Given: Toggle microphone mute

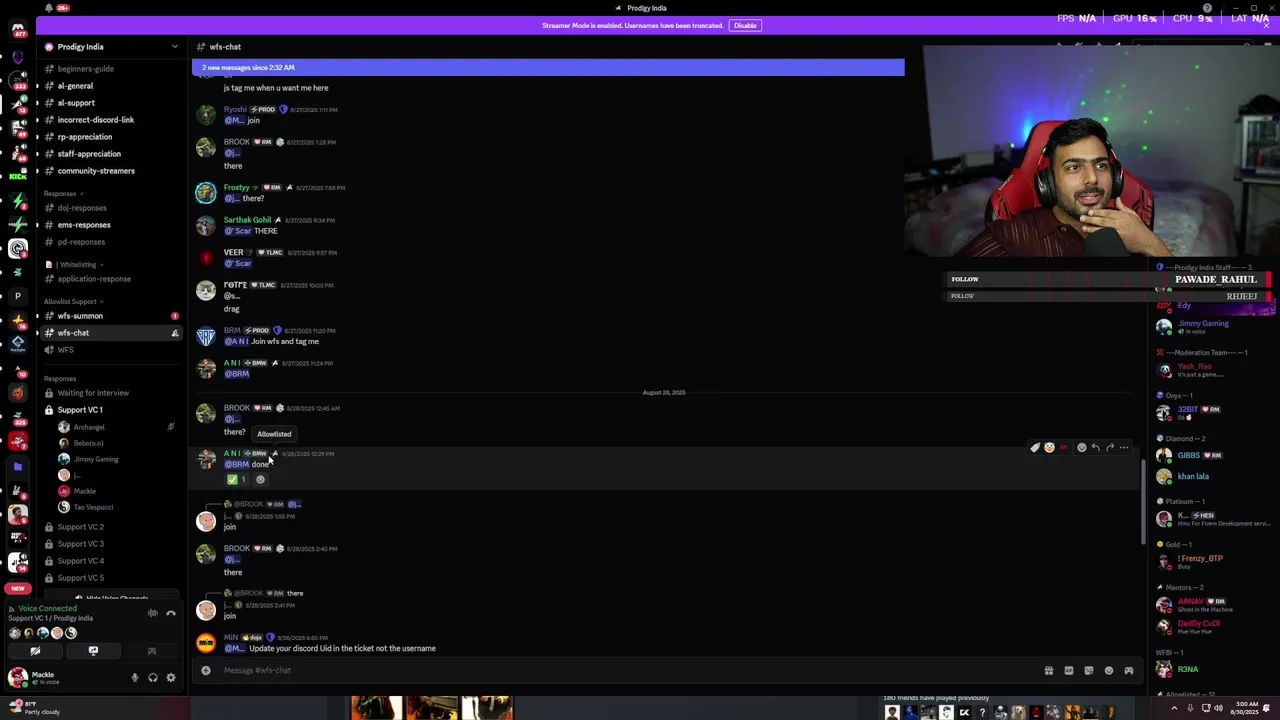Looking at the screenshot, I should pyautogui.click(x=135, y=678).
